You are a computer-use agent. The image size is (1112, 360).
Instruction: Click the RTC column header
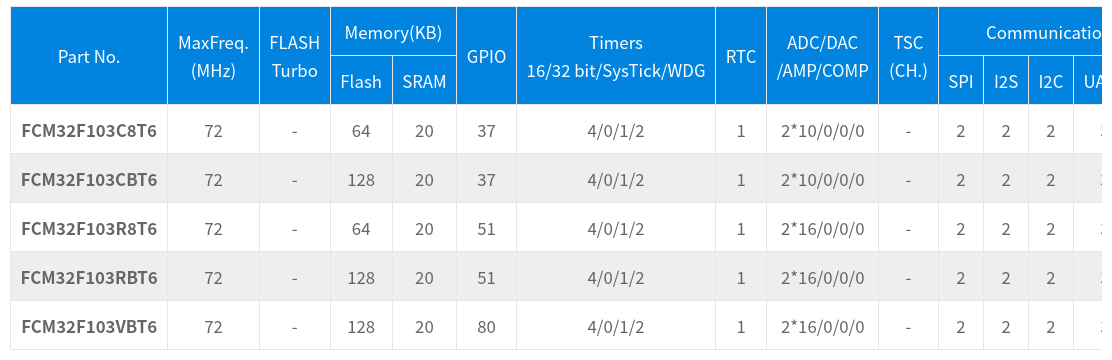(741, 57)
